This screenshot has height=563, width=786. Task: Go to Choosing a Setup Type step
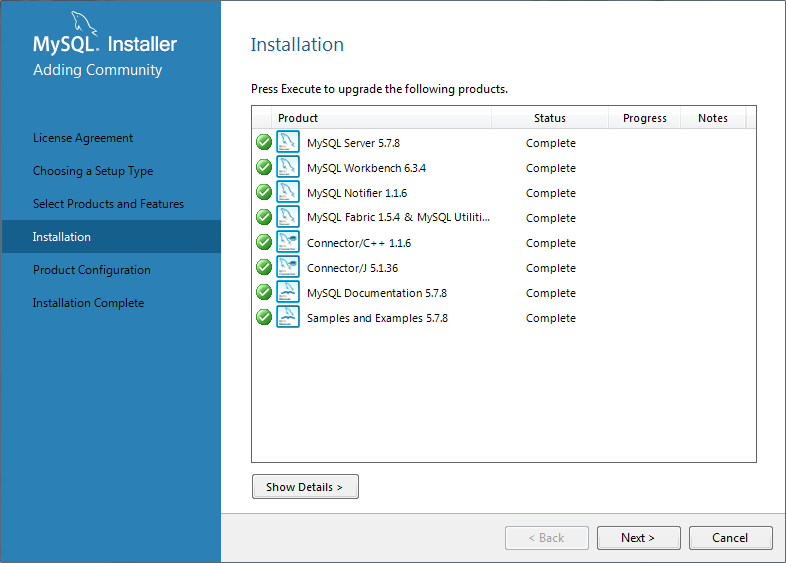93,171
